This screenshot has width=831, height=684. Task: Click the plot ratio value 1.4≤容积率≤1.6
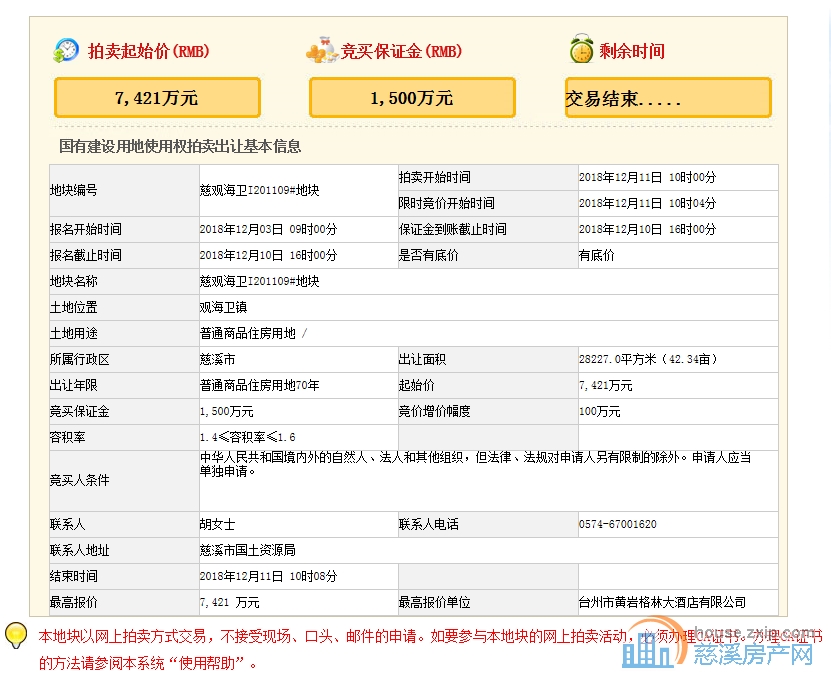tap(248, 437)
